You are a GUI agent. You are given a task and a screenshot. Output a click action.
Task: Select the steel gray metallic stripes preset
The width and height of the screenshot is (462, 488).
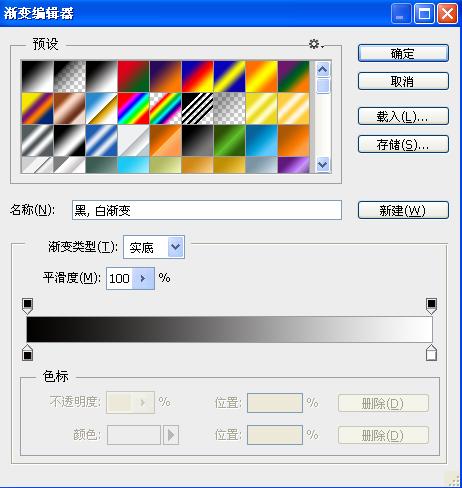tap(37, 140)
